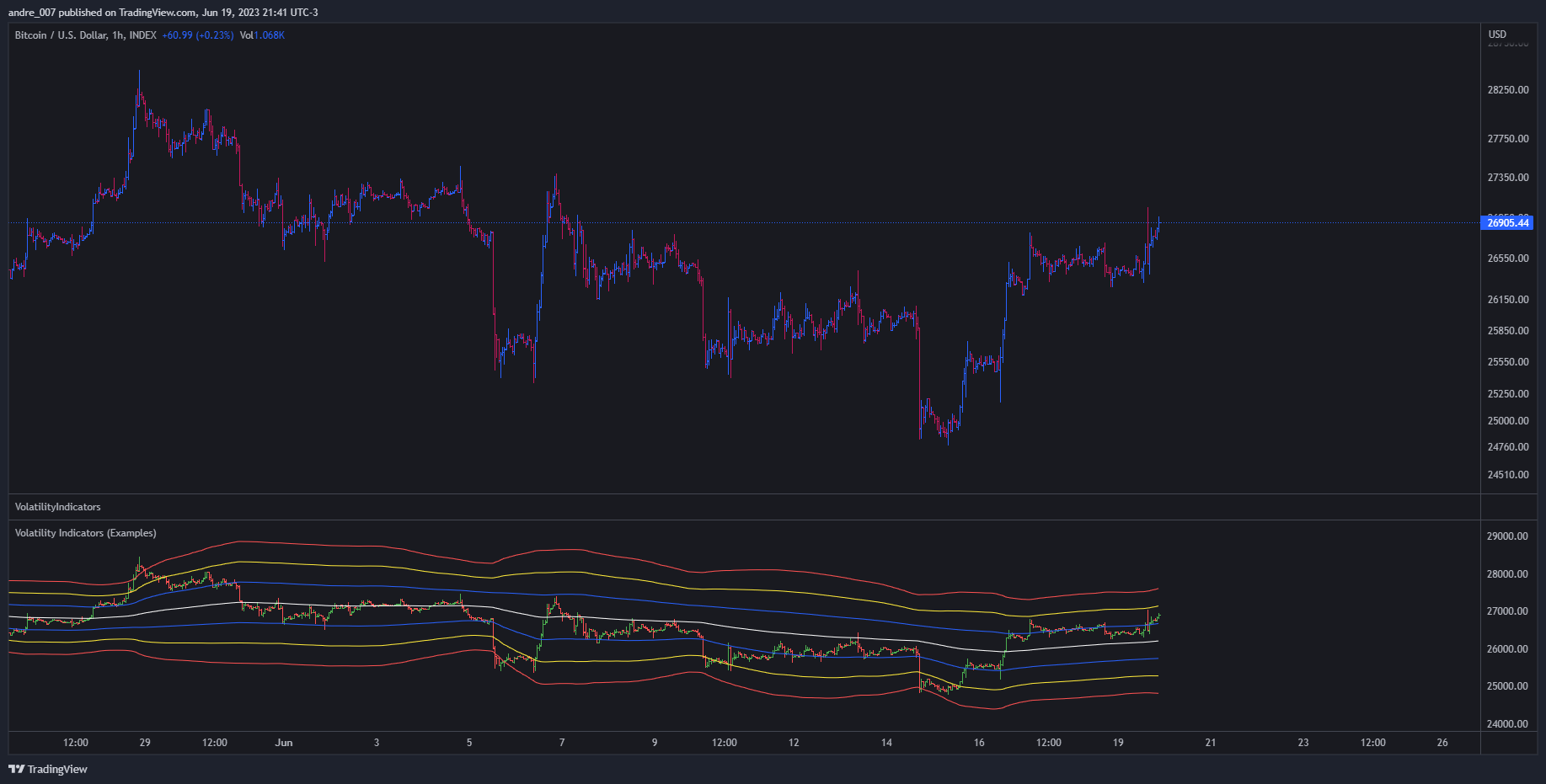
Task: Click the 24000.00 indicator axis label
Action: [x=1508, y=724]
